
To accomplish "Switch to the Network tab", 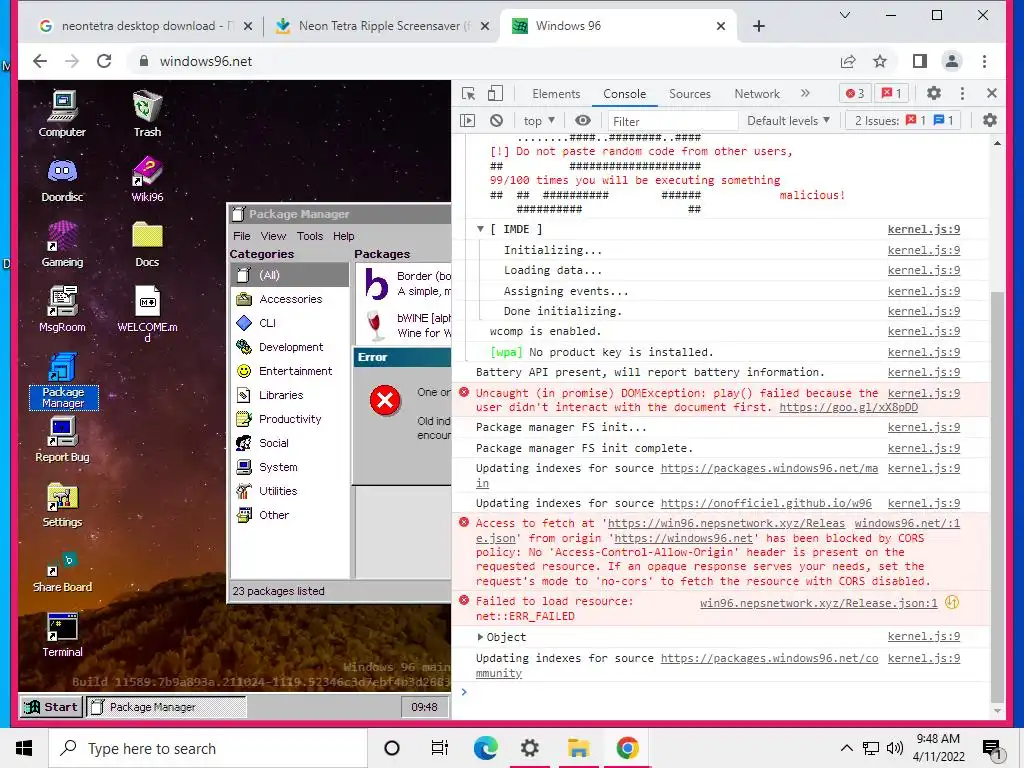I will [x=757, y=93].
